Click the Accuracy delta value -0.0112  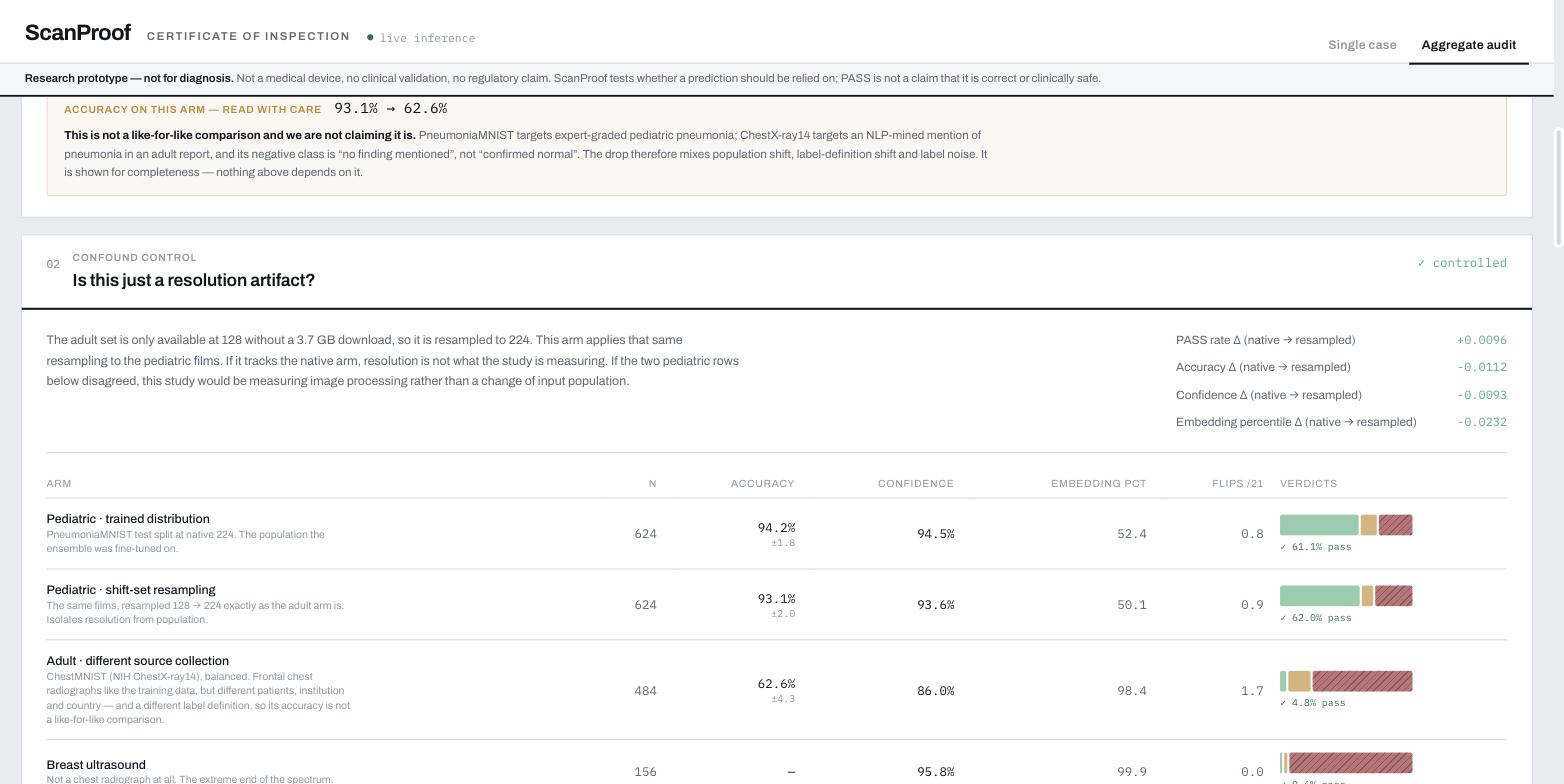[x=1482, y=367]
